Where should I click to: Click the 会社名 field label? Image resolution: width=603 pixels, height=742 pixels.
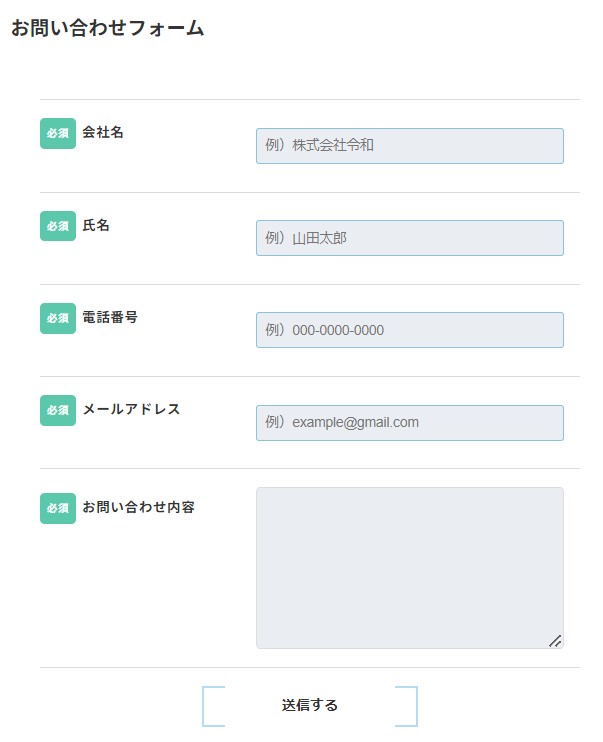[103, 132]
